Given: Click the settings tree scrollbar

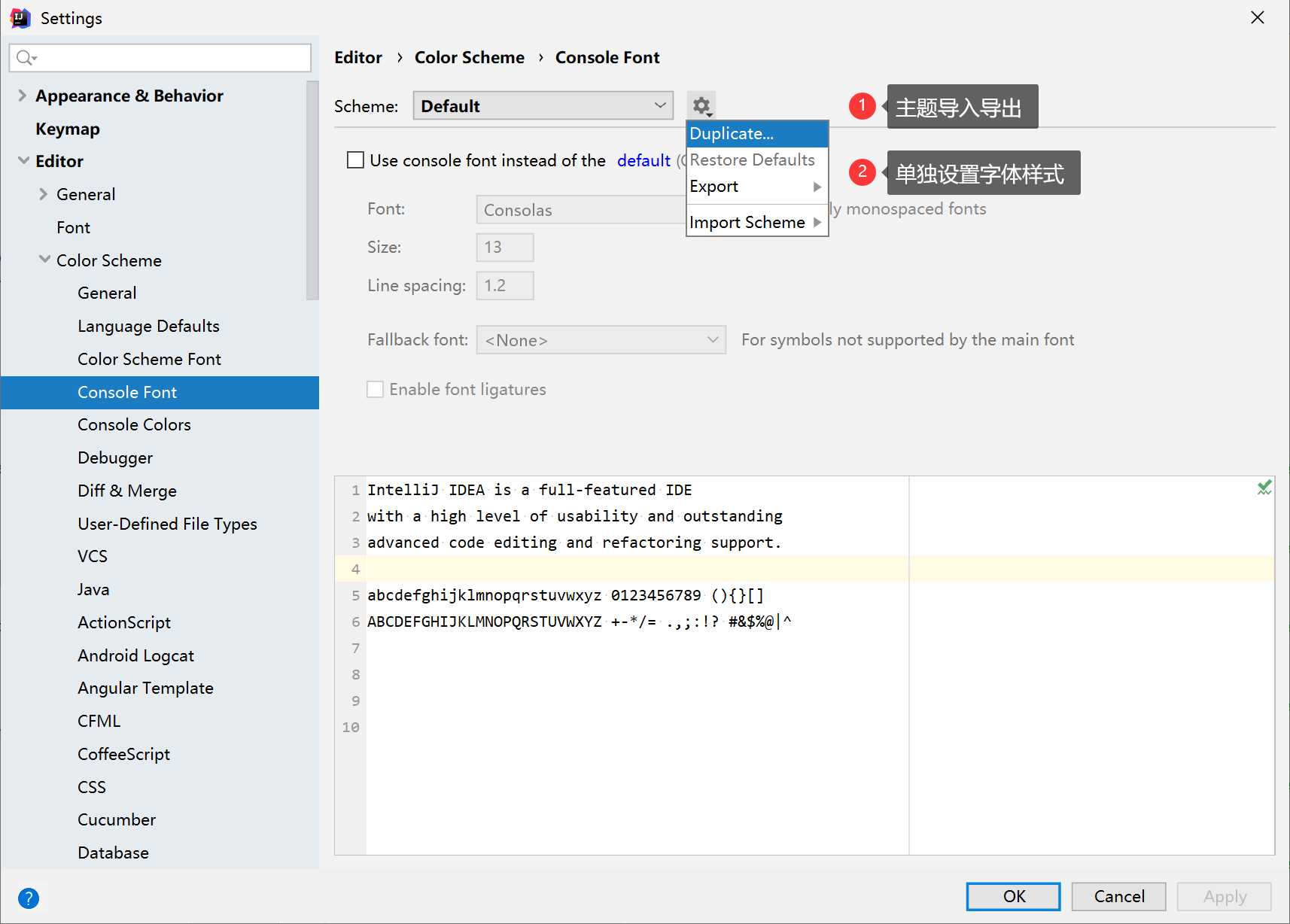Looking at the screenshot, I should pos(312,190).
